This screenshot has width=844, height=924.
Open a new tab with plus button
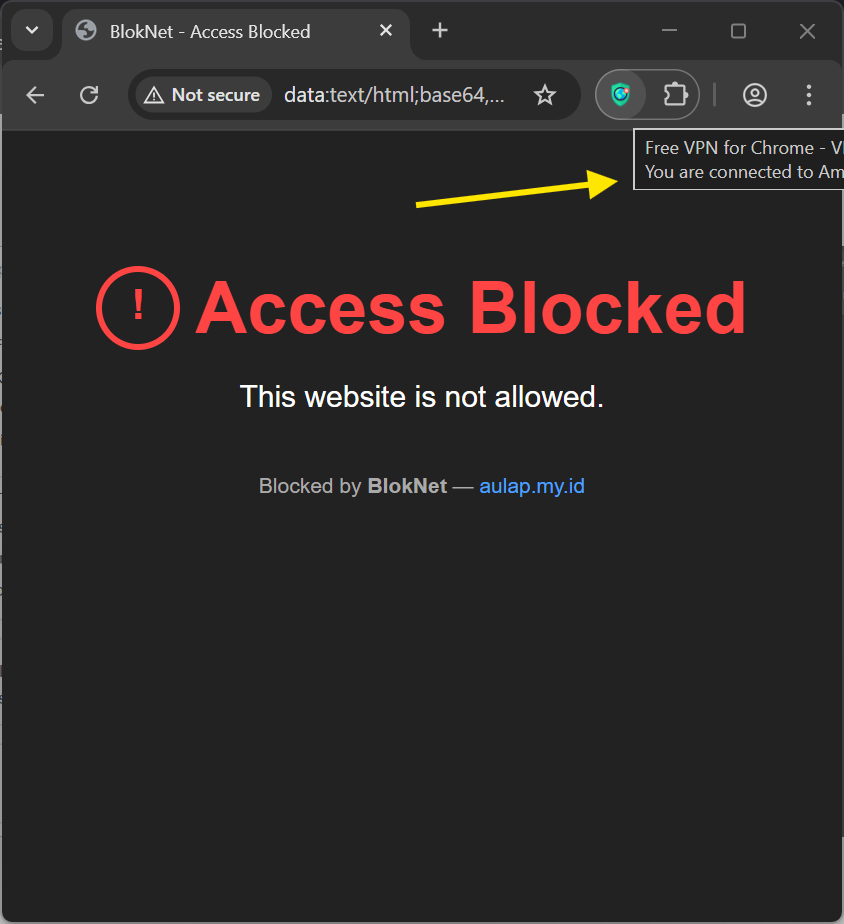coord(440,31)
